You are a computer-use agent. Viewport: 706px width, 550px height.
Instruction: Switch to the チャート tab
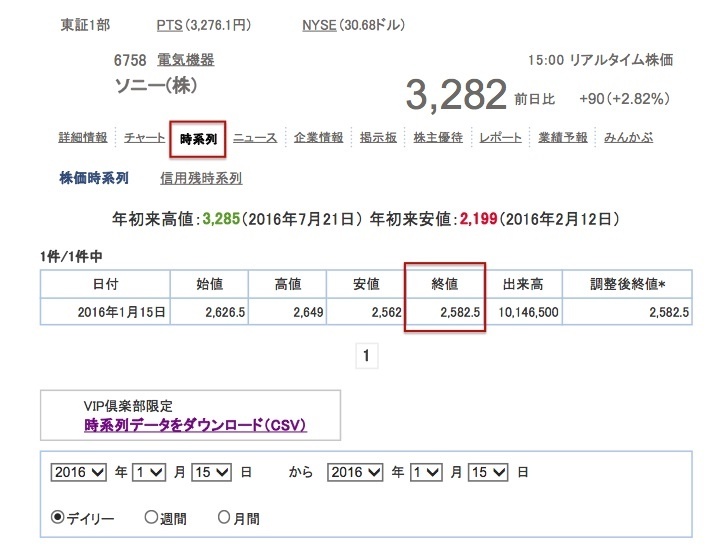pyautogui.click(x=145, y=137)
